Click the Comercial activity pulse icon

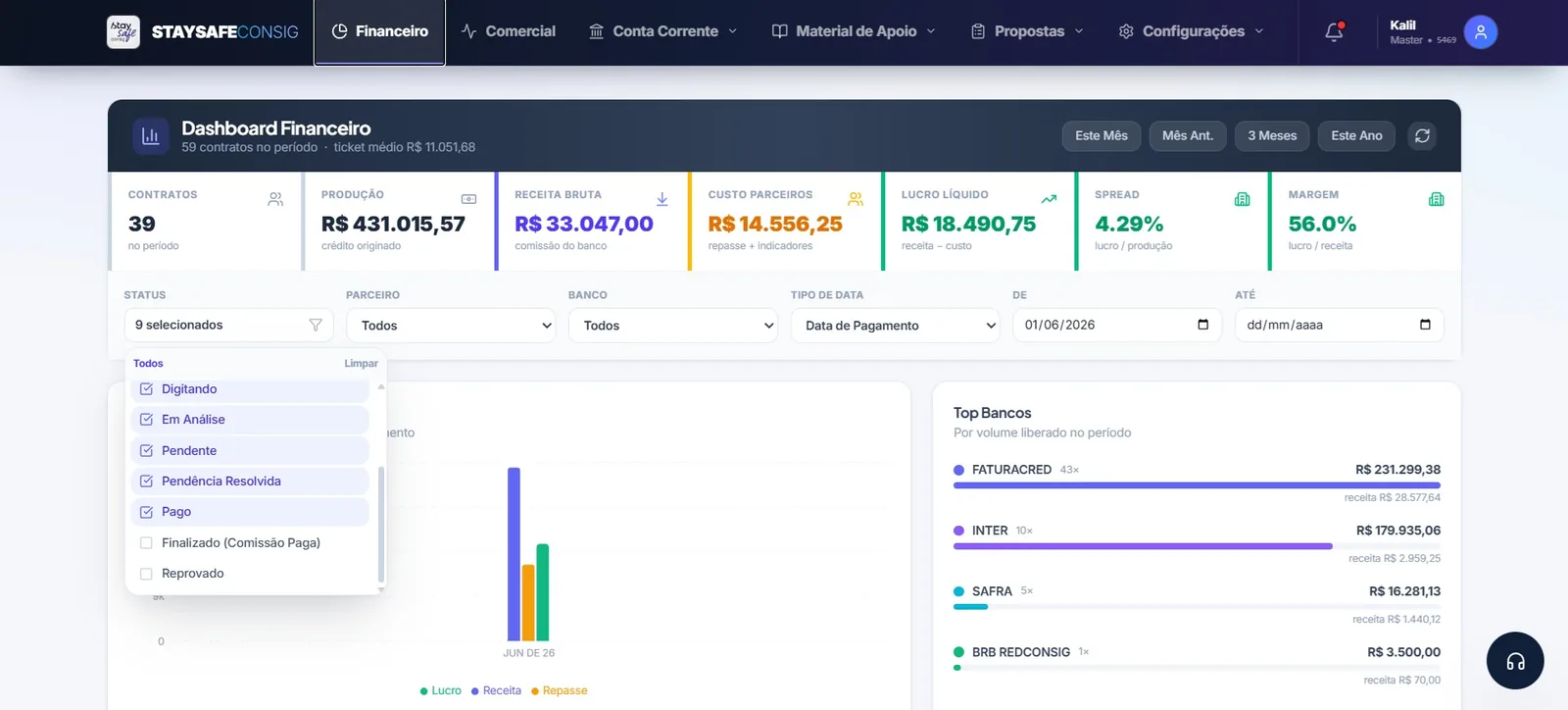[468, 31]
